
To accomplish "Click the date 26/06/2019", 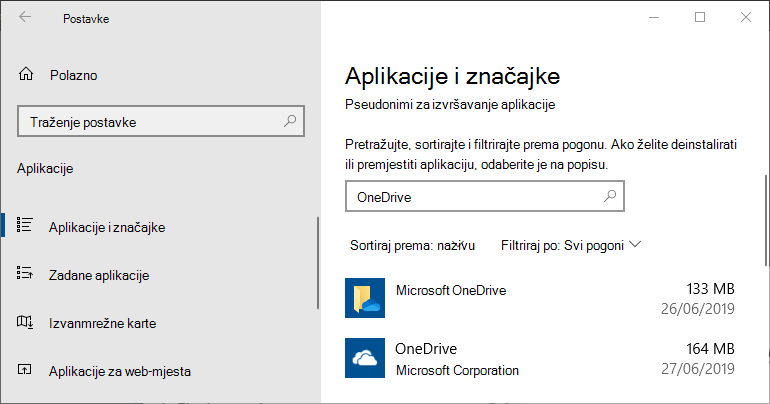I will 697,309.
